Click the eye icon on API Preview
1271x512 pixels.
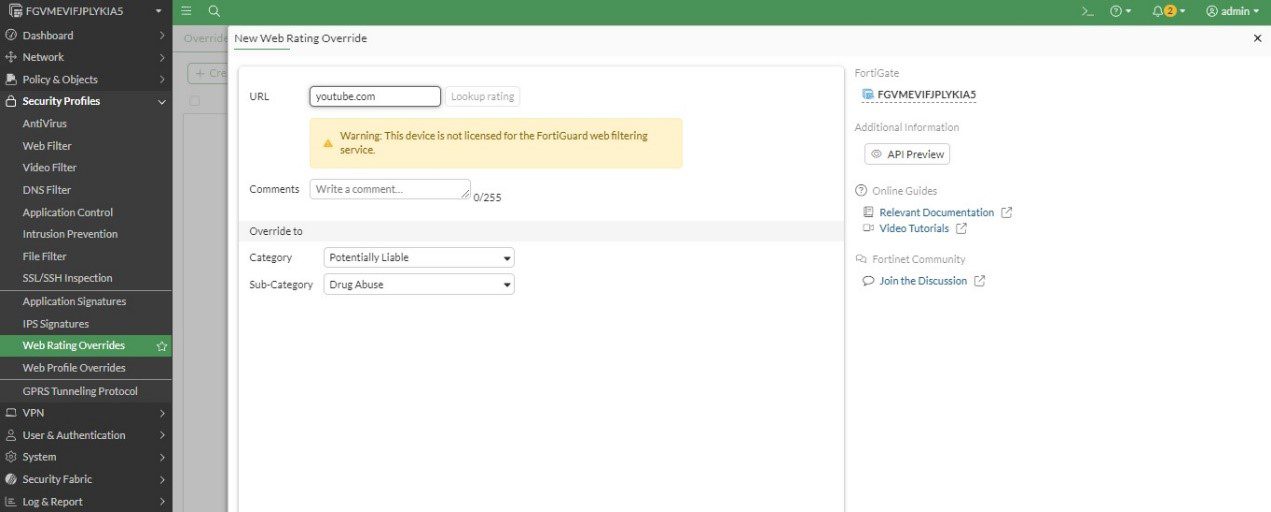[876, 154]
